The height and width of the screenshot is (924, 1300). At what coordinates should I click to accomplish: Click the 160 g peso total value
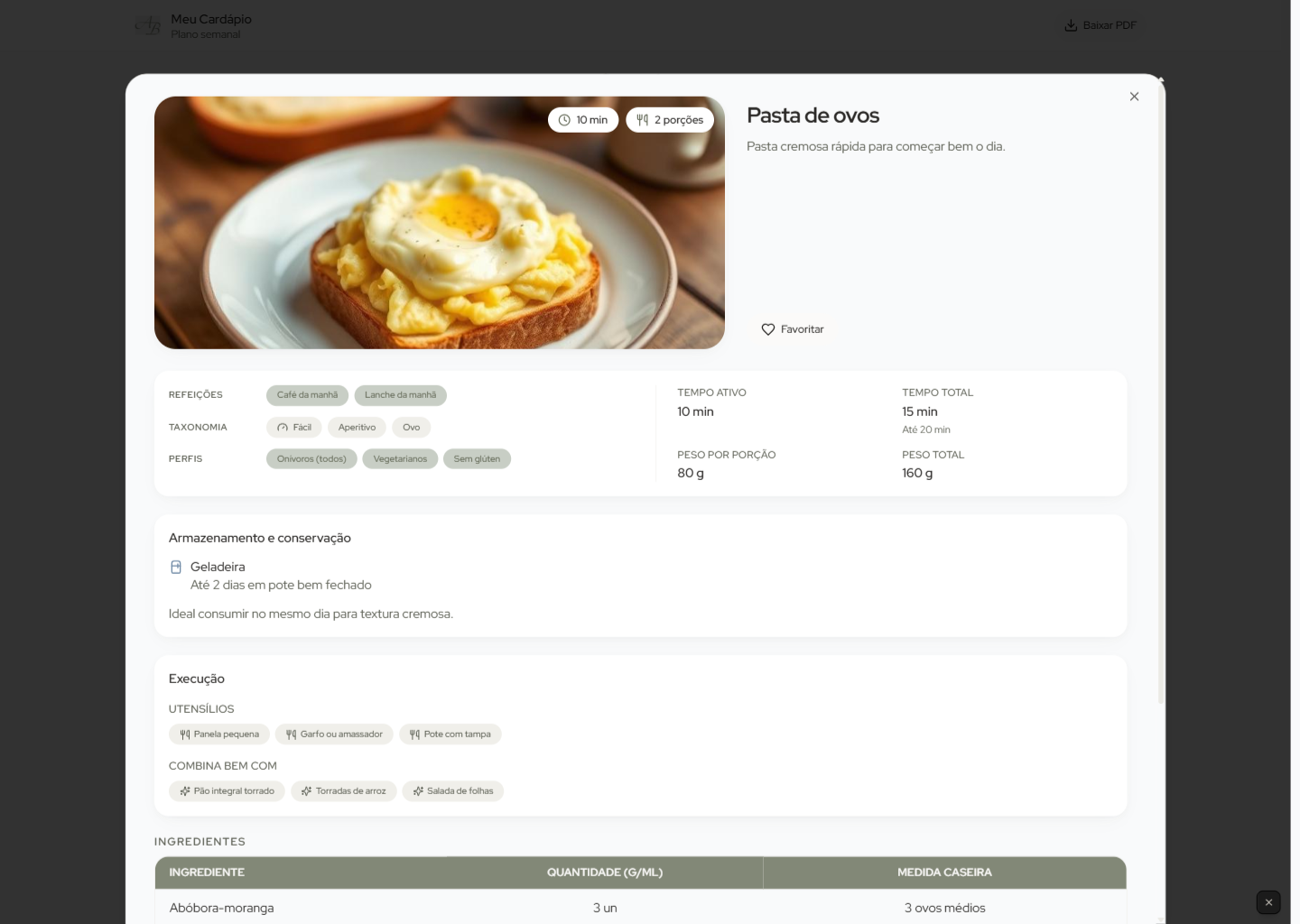(917, 473)
